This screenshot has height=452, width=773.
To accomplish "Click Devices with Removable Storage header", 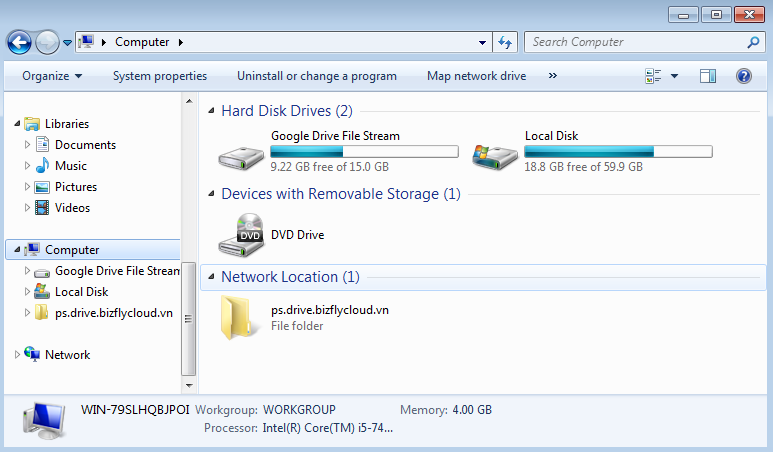I will pyautogui.click(x=341, y=194).
